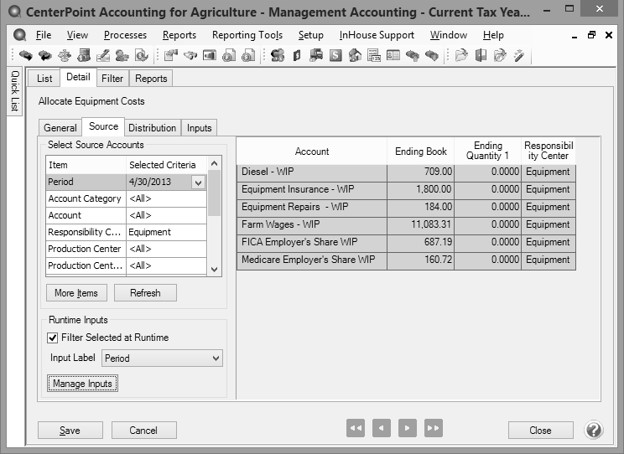Click criteria list scroll up arrow

[214, 164]
